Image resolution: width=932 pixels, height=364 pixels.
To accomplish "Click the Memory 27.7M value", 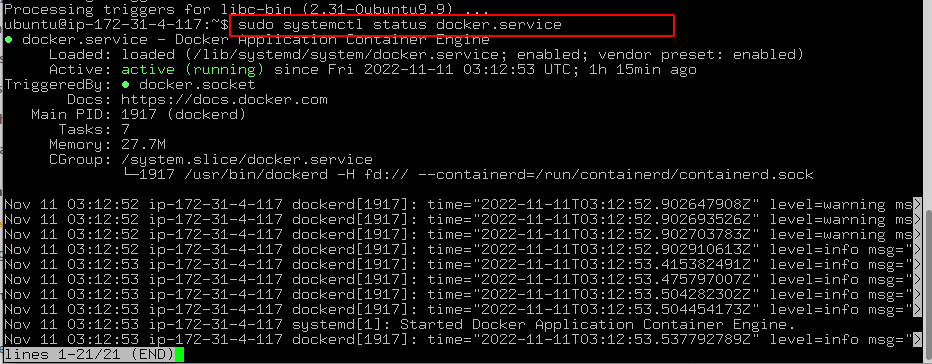I will tap(143, 145).
